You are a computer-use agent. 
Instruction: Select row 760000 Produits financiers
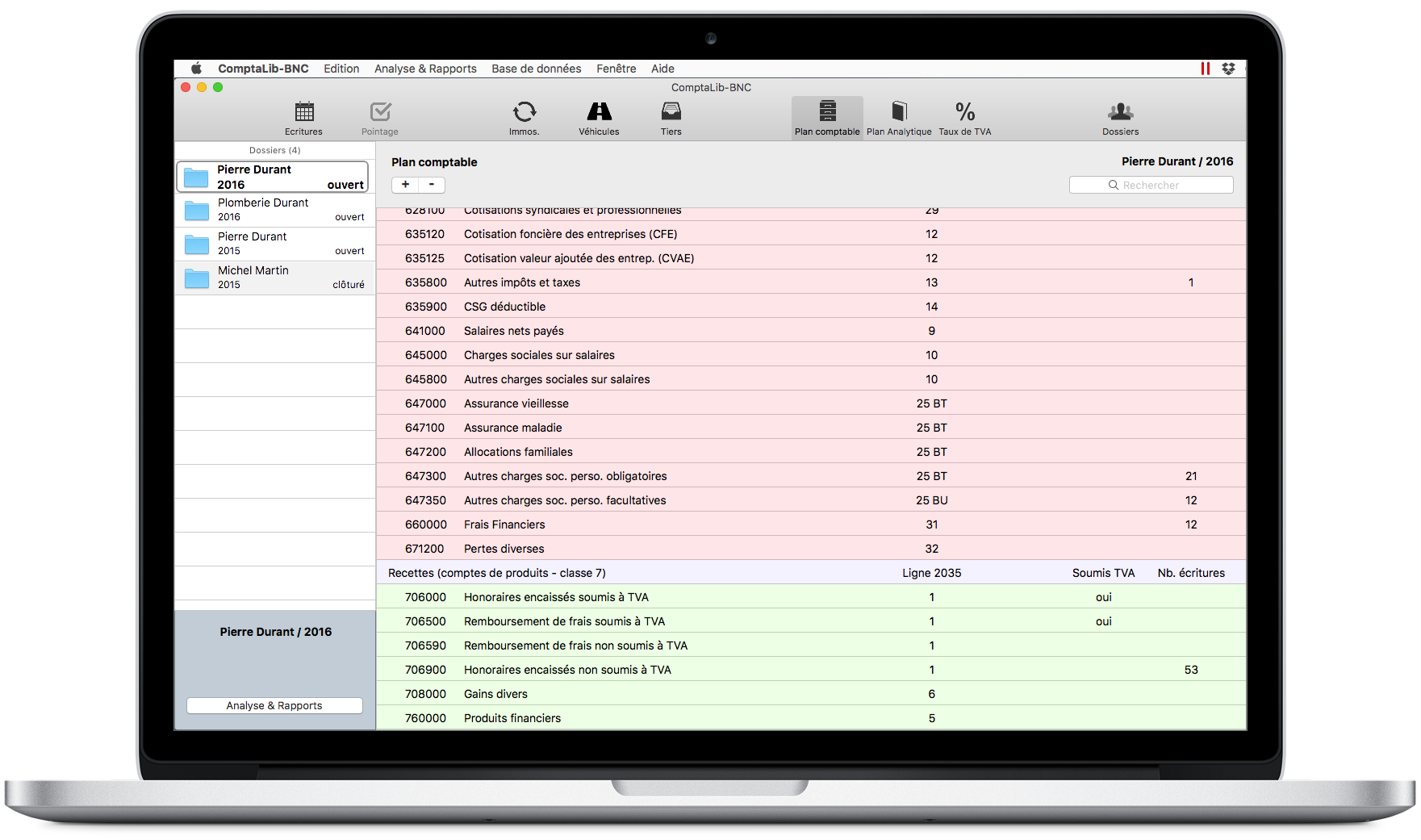point(811,718)
